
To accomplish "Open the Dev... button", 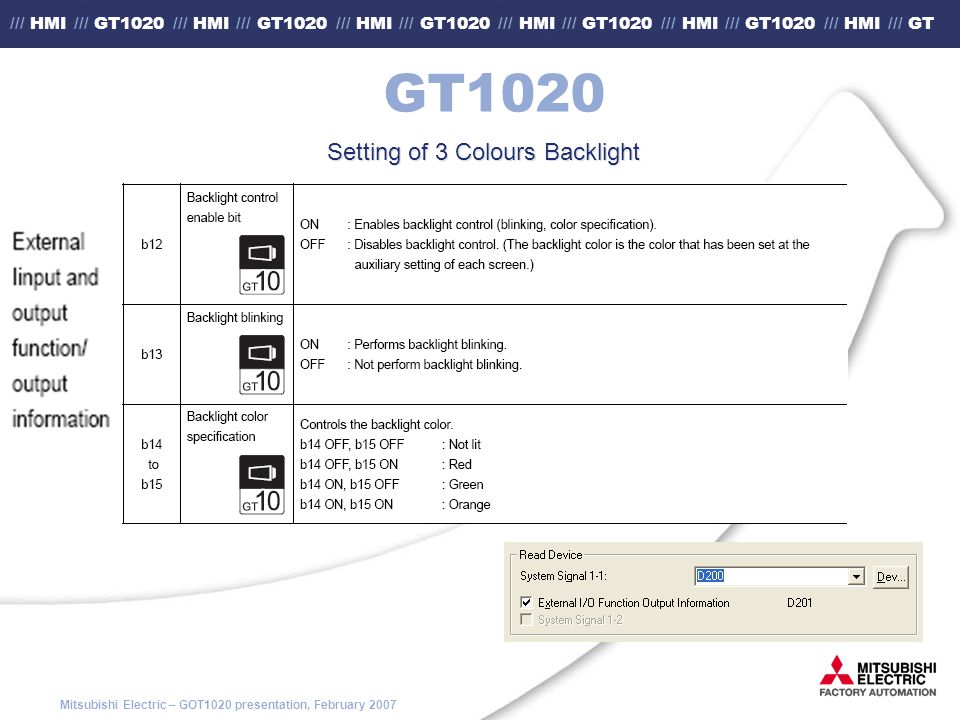I will 891,577.
